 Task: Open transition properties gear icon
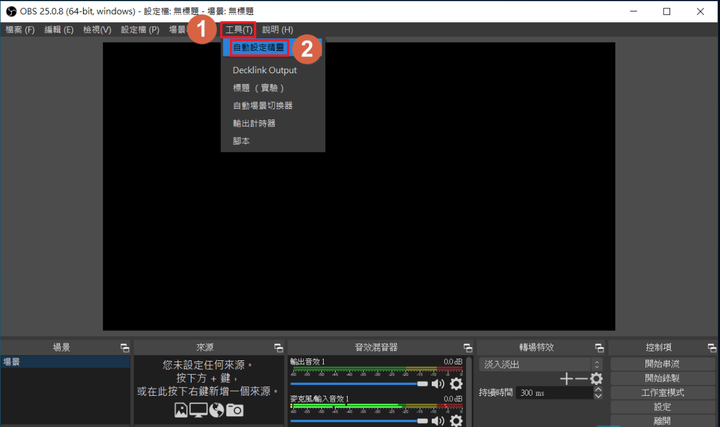click(x=596, y=379)
